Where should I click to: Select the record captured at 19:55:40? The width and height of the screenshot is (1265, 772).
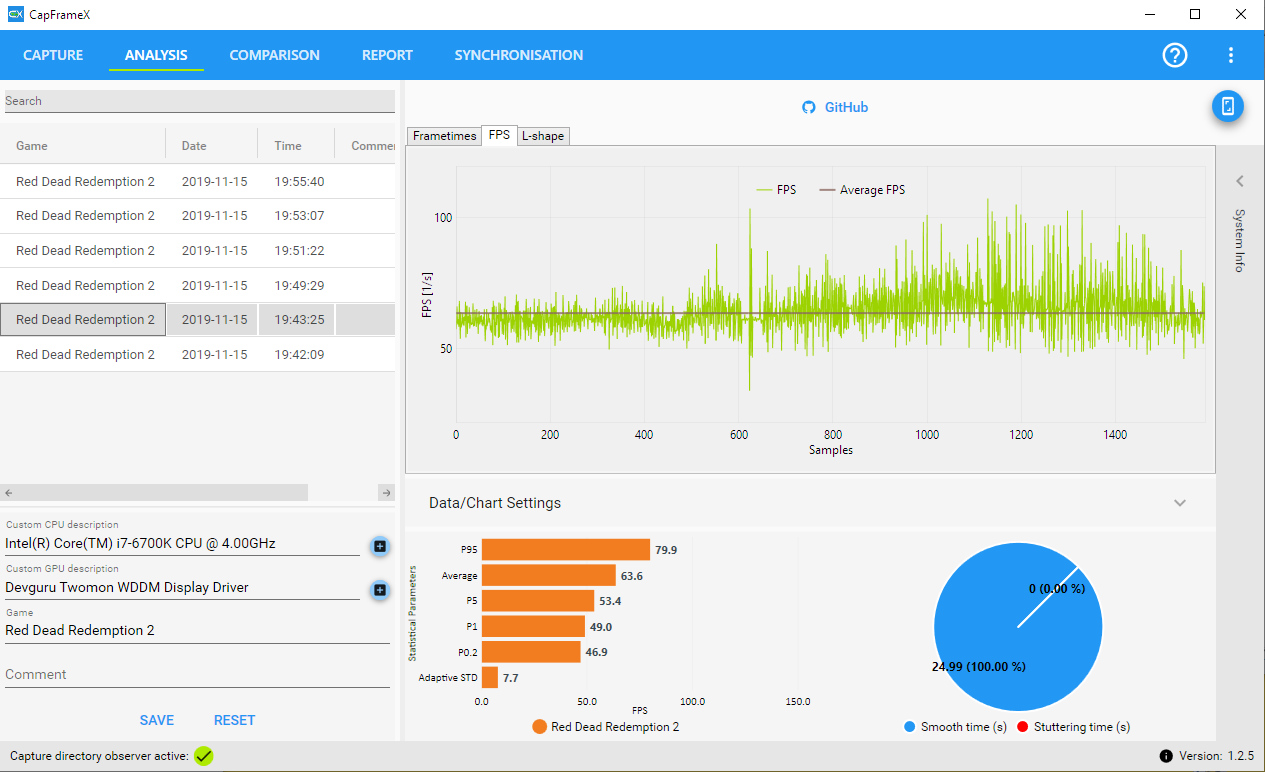198,181
